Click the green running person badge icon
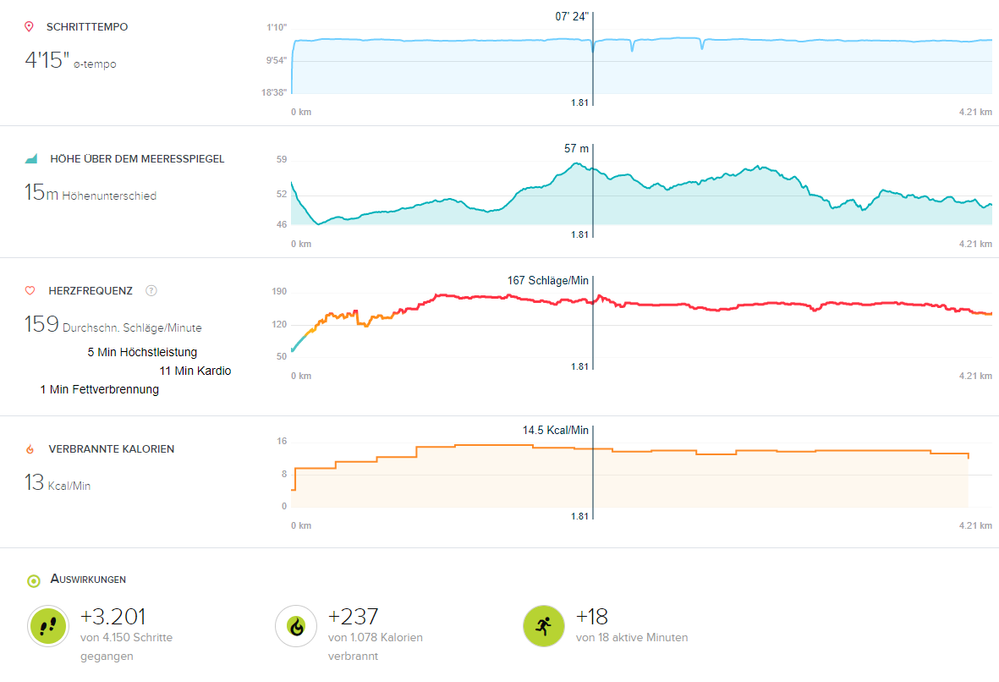 click(x=543, y=626)
